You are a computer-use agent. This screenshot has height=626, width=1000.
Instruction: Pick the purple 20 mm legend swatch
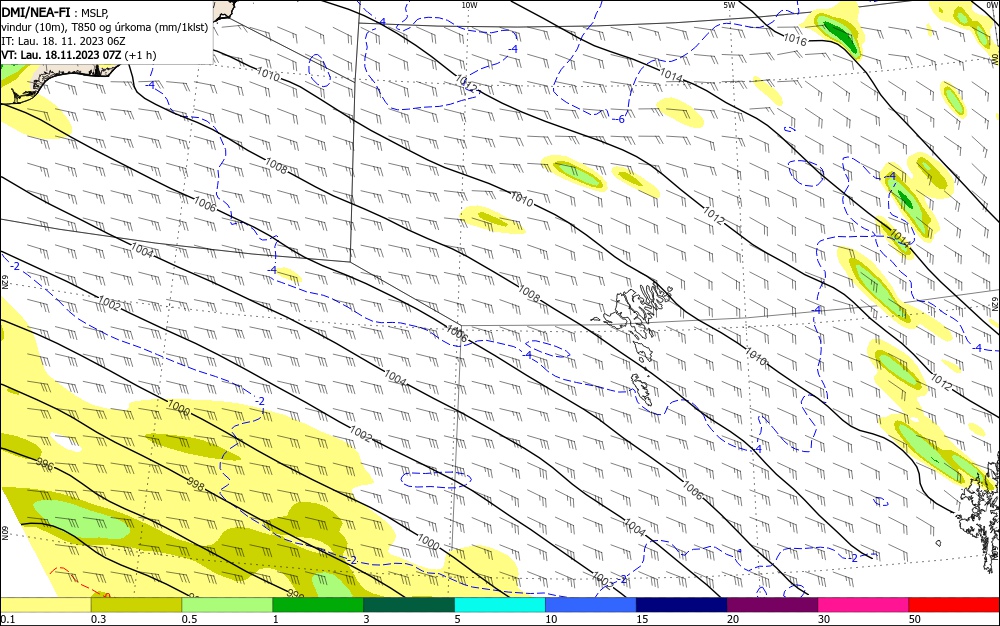(772, 605)
